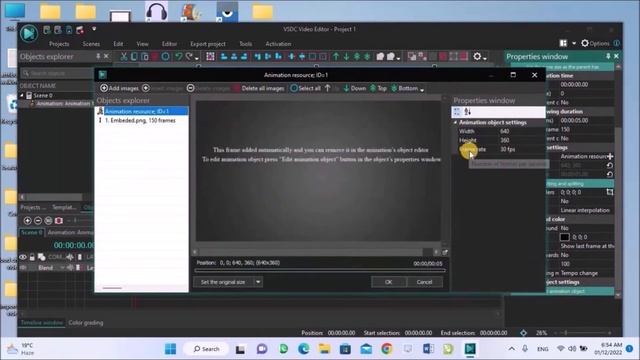Open the Projects menu
Viewport: 640px width, 360px height.
(59, 44)
